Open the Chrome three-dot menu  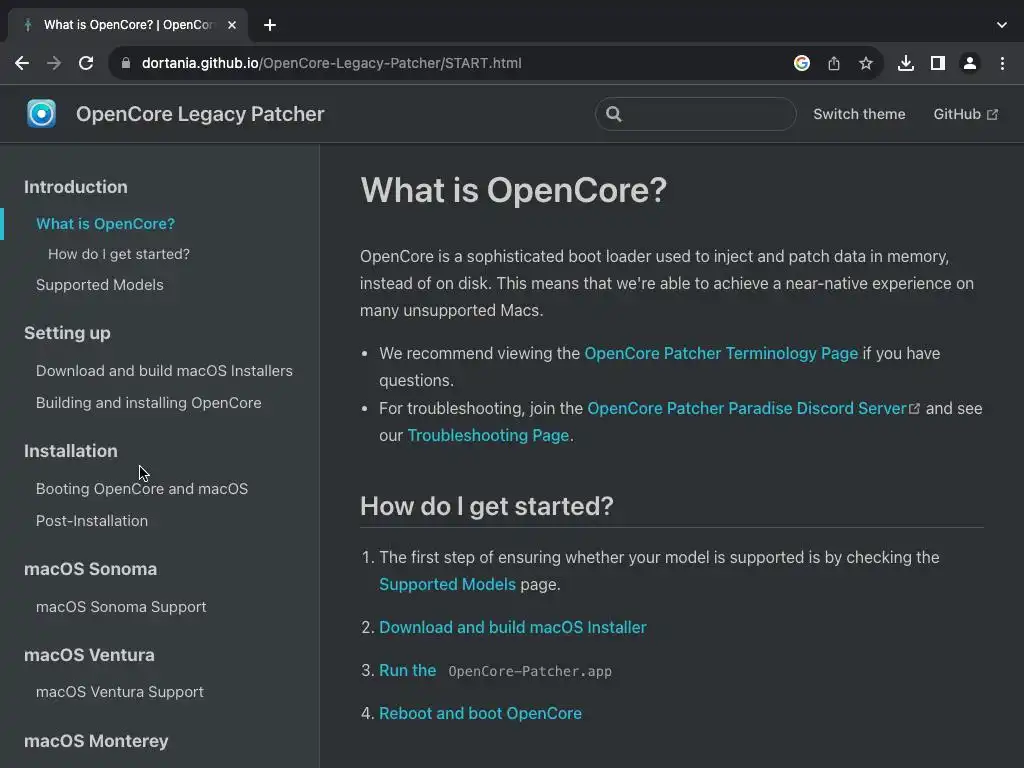(x=1002, y=63)
